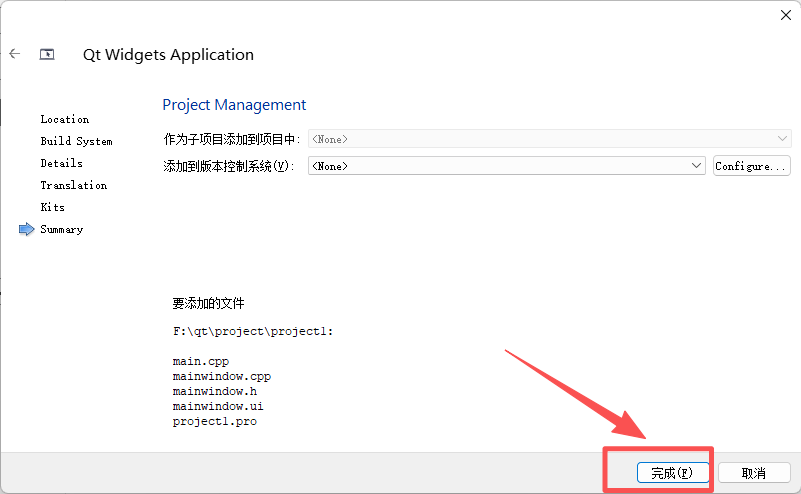
Task: Click the main.cpp file name
Action: click(201, 361)
